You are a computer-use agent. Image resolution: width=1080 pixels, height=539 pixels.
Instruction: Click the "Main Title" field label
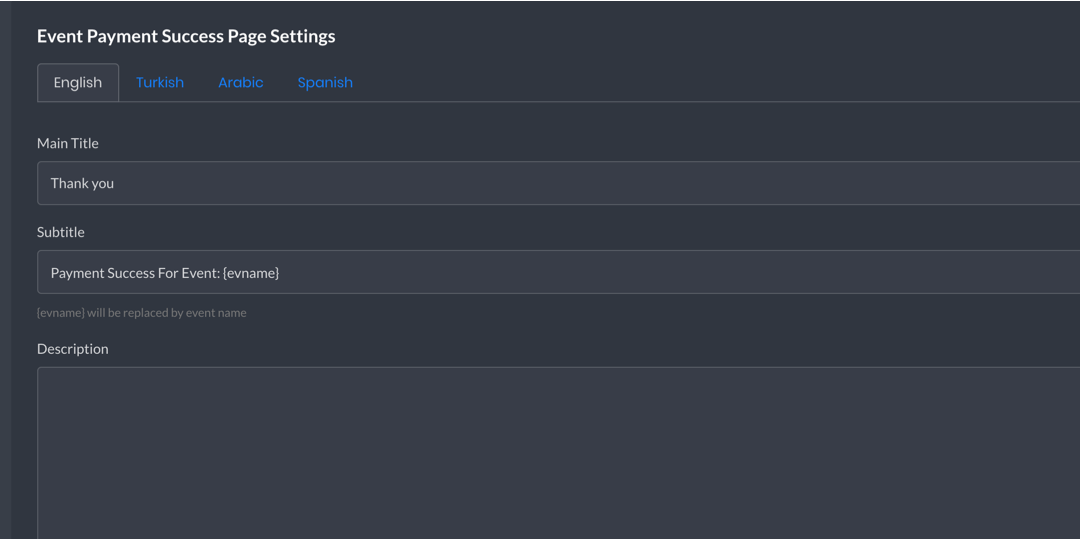point(68,143)
